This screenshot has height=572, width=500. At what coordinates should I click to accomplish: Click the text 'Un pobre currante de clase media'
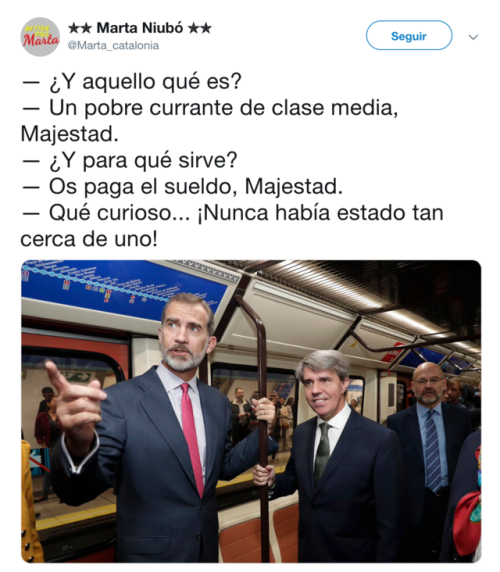point(223,108)
